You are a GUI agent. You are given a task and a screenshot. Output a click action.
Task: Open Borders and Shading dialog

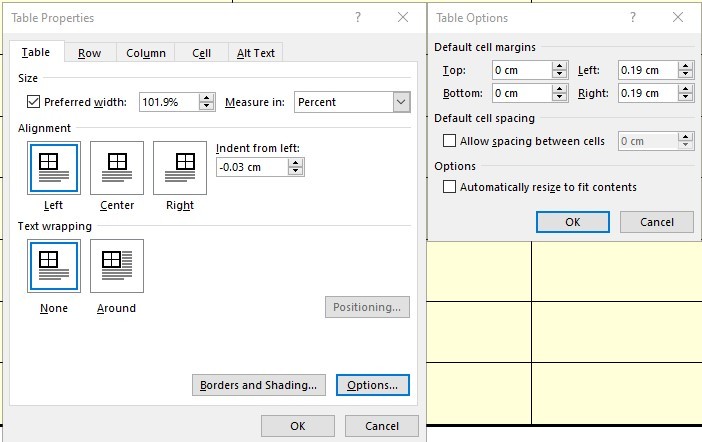tap(258, 385)
